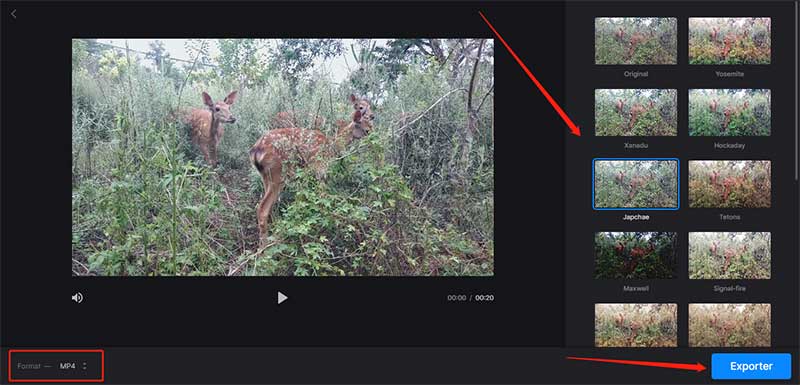Play the video preview
The height and width of the screenshot is (385, 800).
(282, 298)
